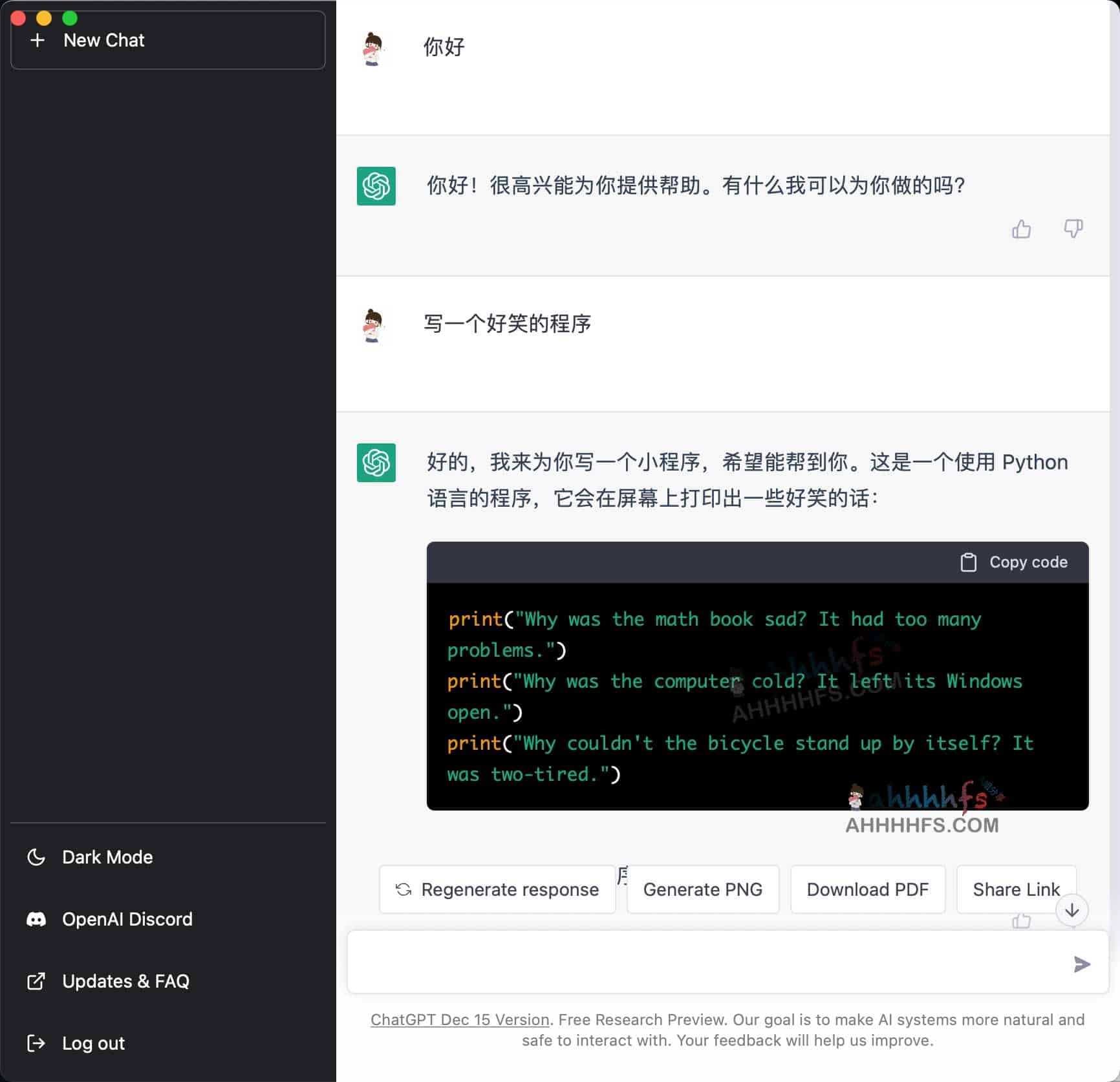
Task: Expand the chat with Regenerate response
Action: pyautogui.click(x=497, y=889)
